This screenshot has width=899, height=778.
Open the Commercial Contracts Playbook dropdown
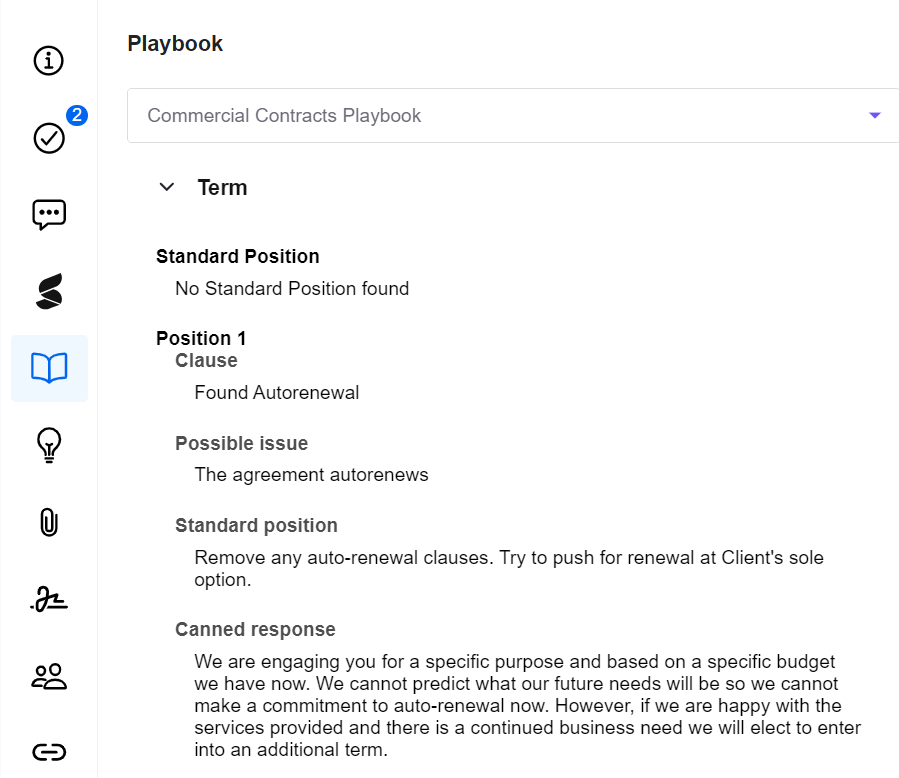[x=500, y=116]
